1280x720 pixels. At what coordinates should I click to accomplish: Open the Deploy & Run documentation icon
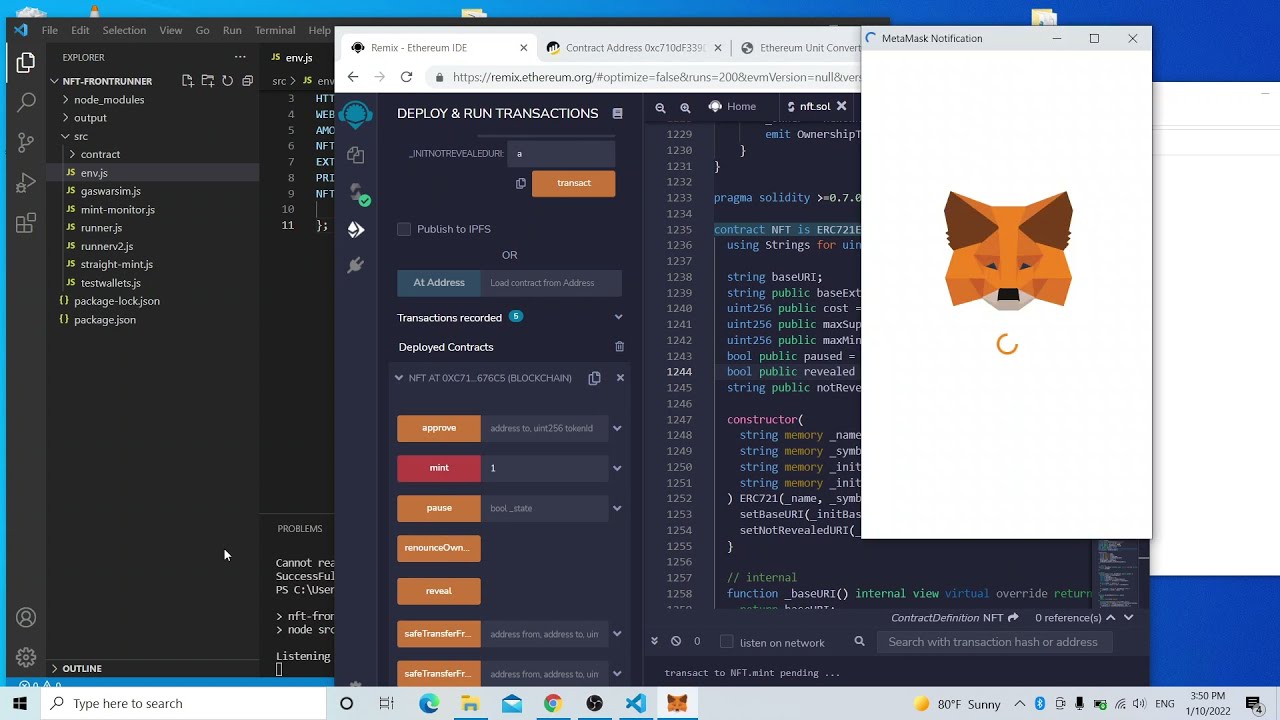pos(617,114)
